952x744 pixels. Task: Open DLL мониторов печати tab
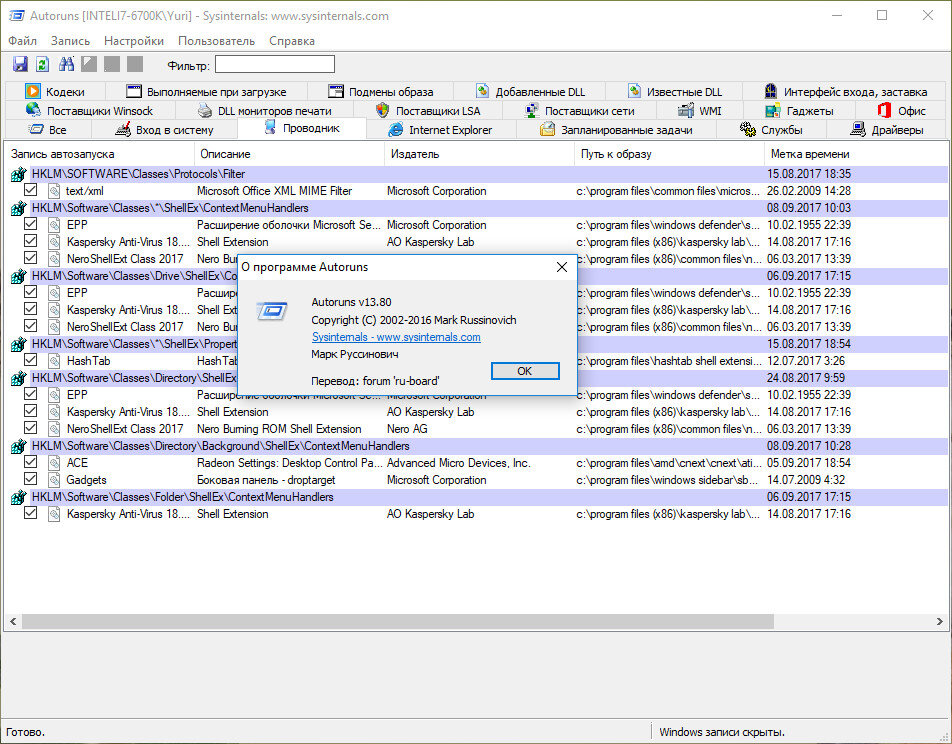(265, 111)
